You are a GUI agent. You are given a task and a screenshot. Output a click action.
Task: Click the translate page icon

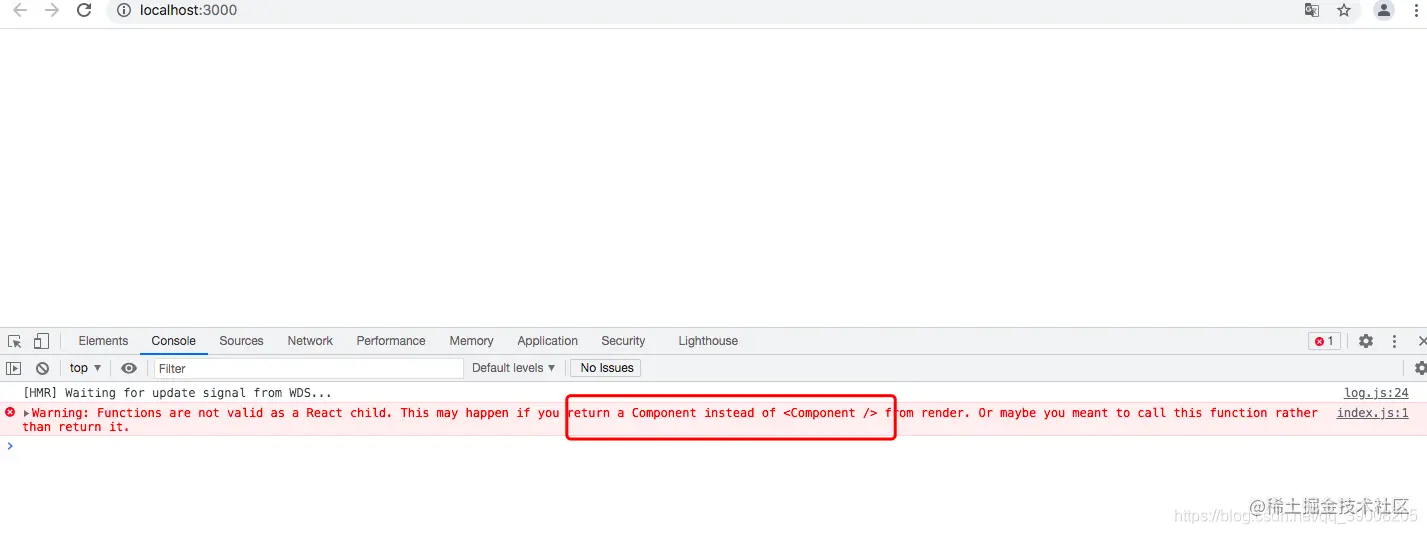point(1311,10)
